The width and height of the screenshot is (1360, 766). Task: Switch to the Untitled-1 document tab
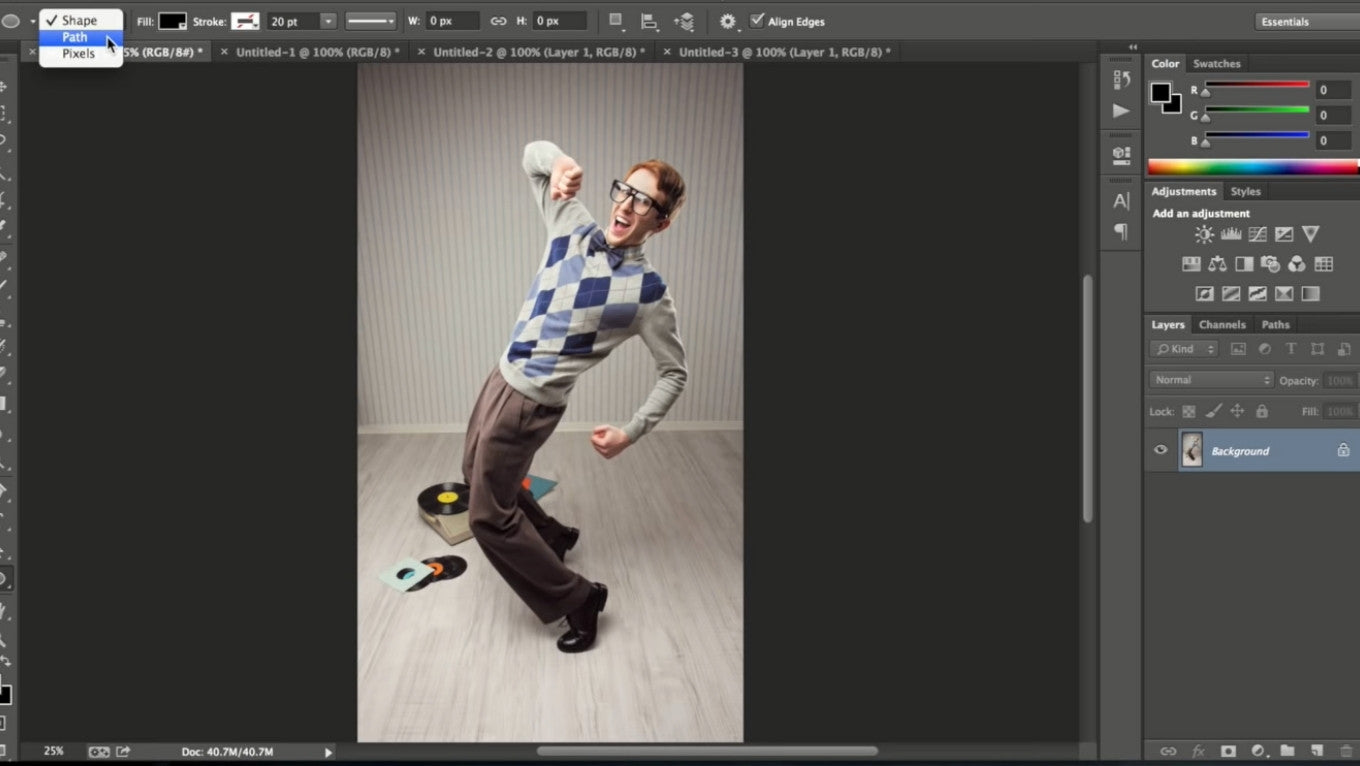317,52
